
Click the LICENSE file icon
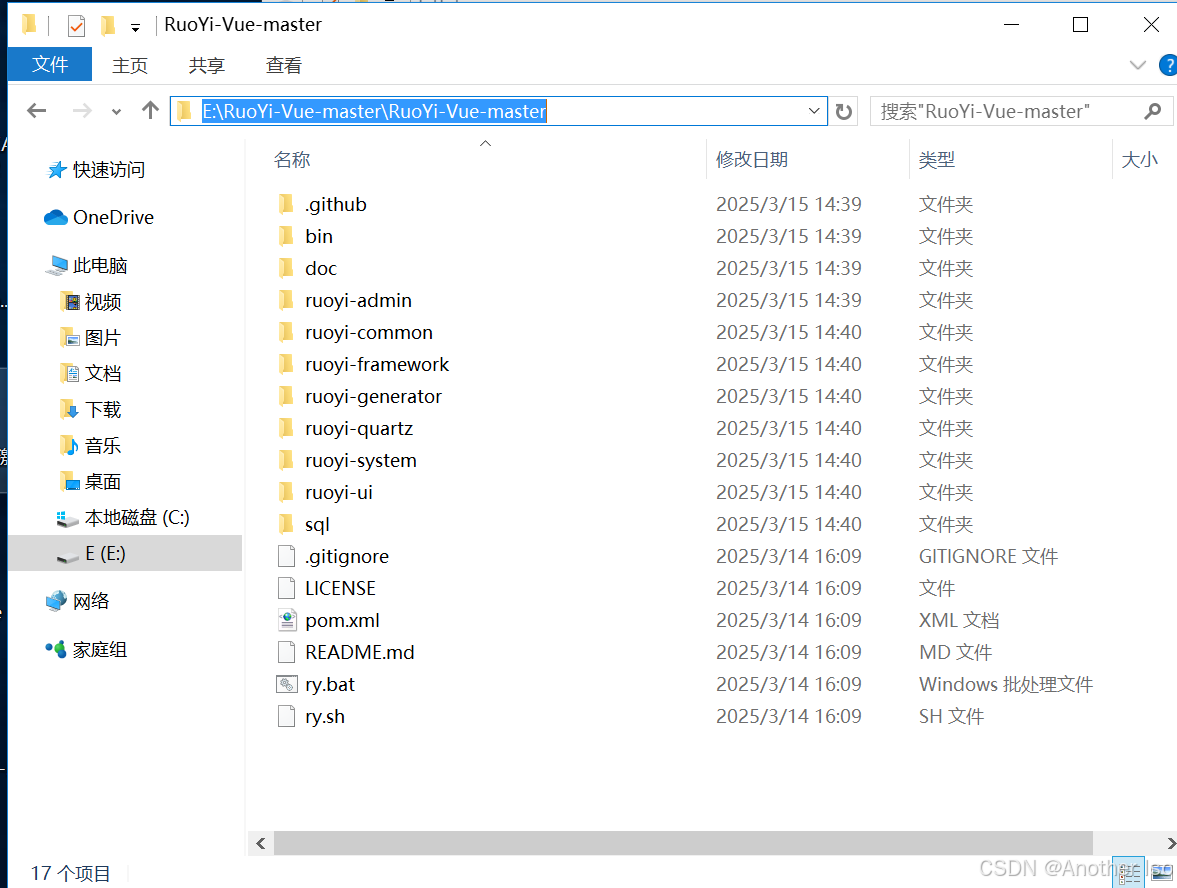286,588
